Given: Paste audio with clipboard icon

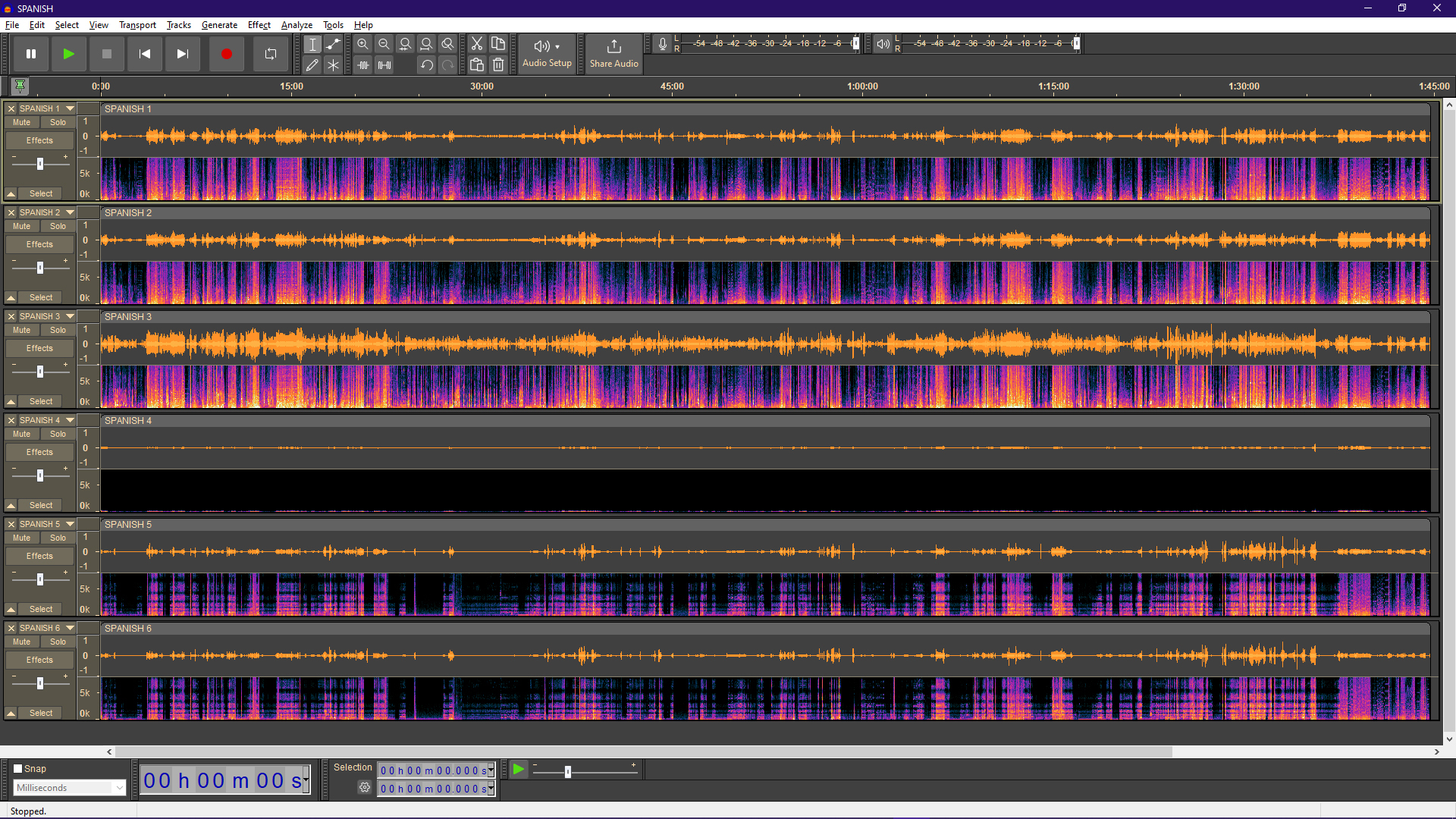Looking at the screenshot, I should [477, 65].
